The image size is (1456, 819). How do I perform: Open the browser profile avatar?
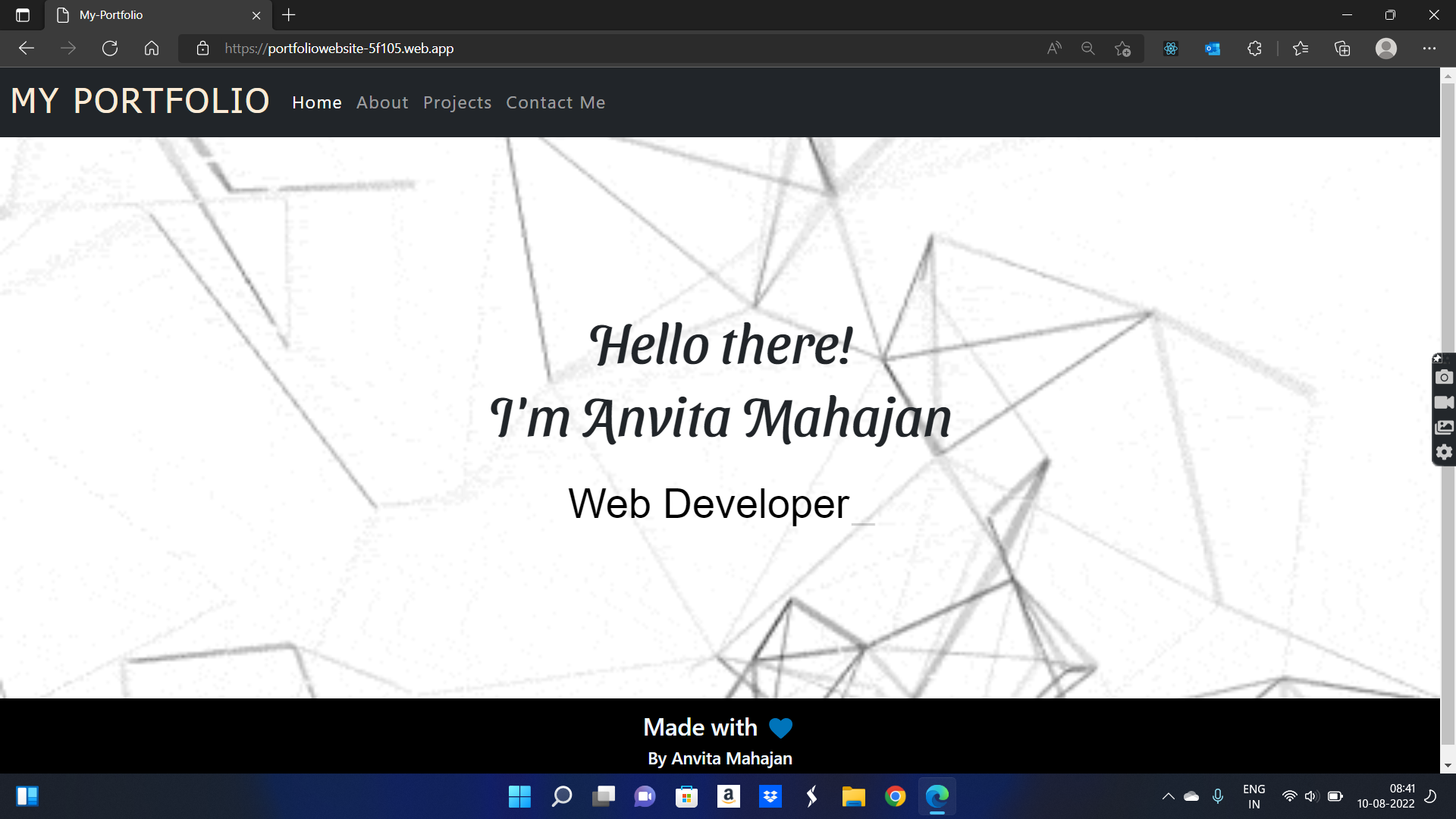1386,48
